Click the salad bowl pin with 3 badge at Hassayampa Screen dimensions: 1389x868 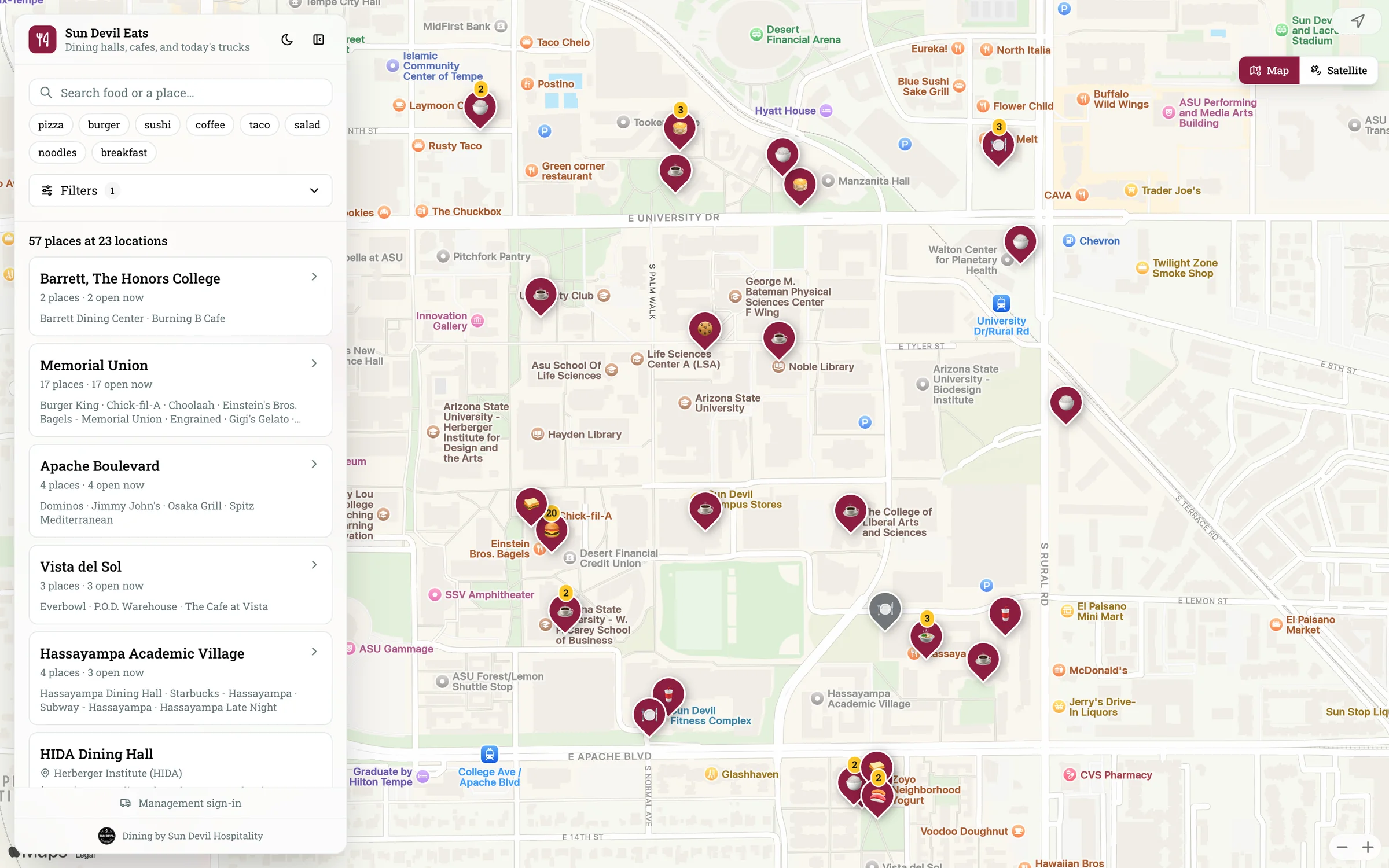click(x=926, y=639)
